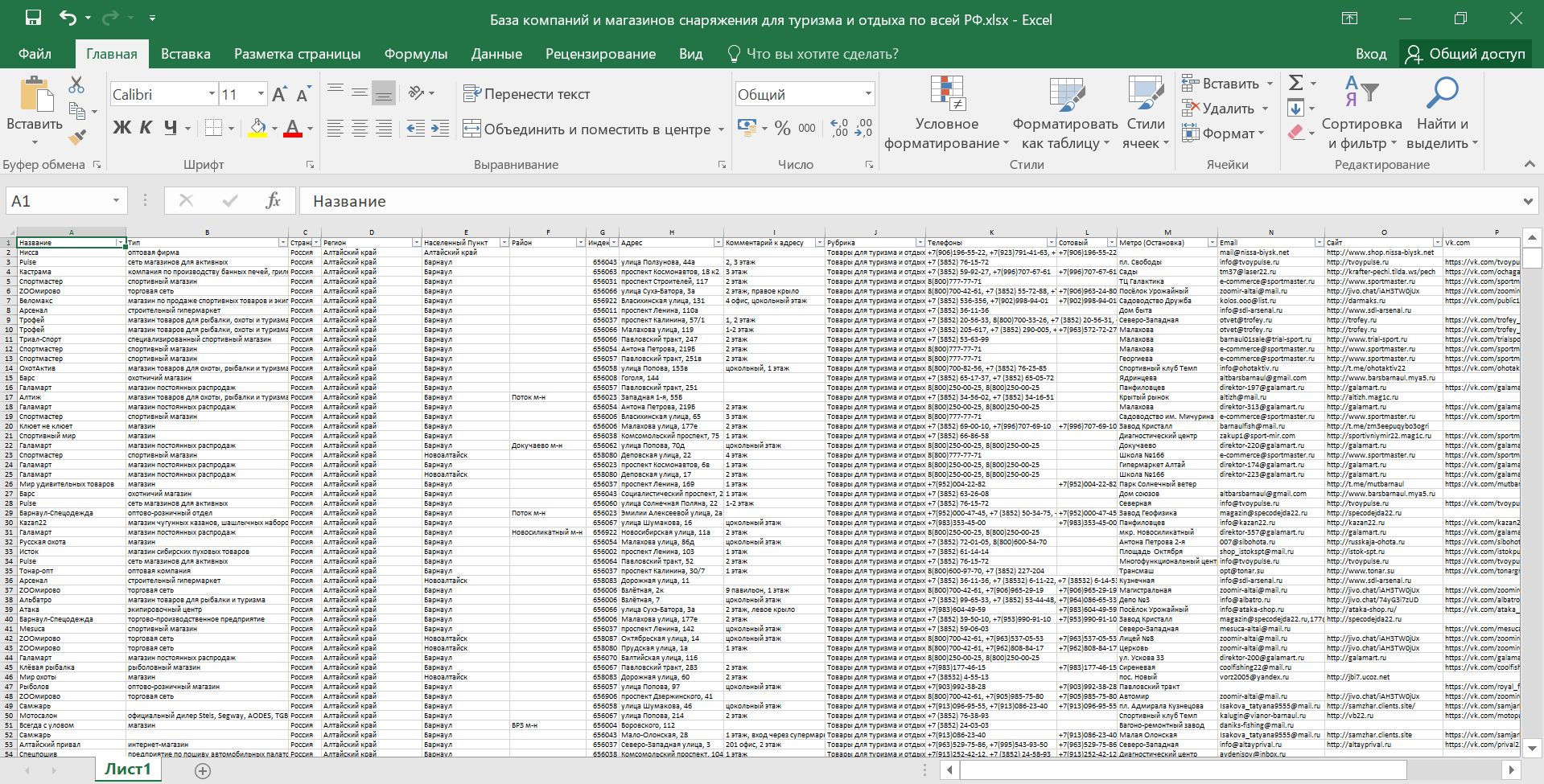This screenshot has height=784, width=1544.
Task: Switch to the Вставка ribbon tab
Action: 185,54
